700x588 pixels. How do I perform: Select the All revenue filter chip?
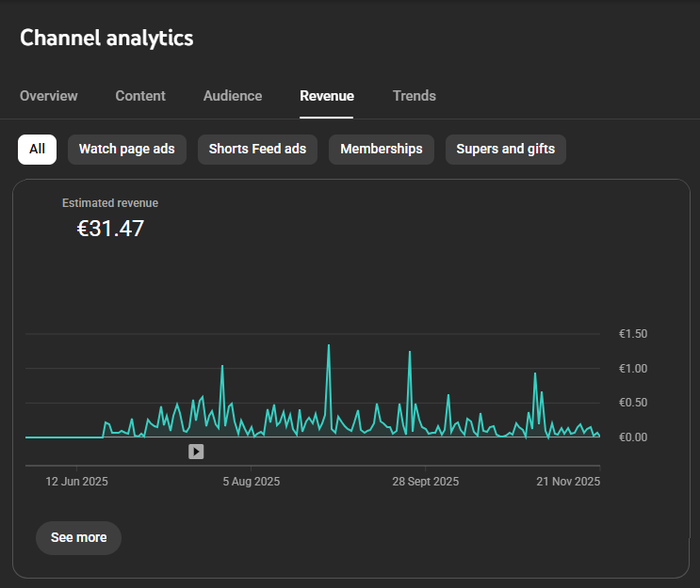click(37, 149)
